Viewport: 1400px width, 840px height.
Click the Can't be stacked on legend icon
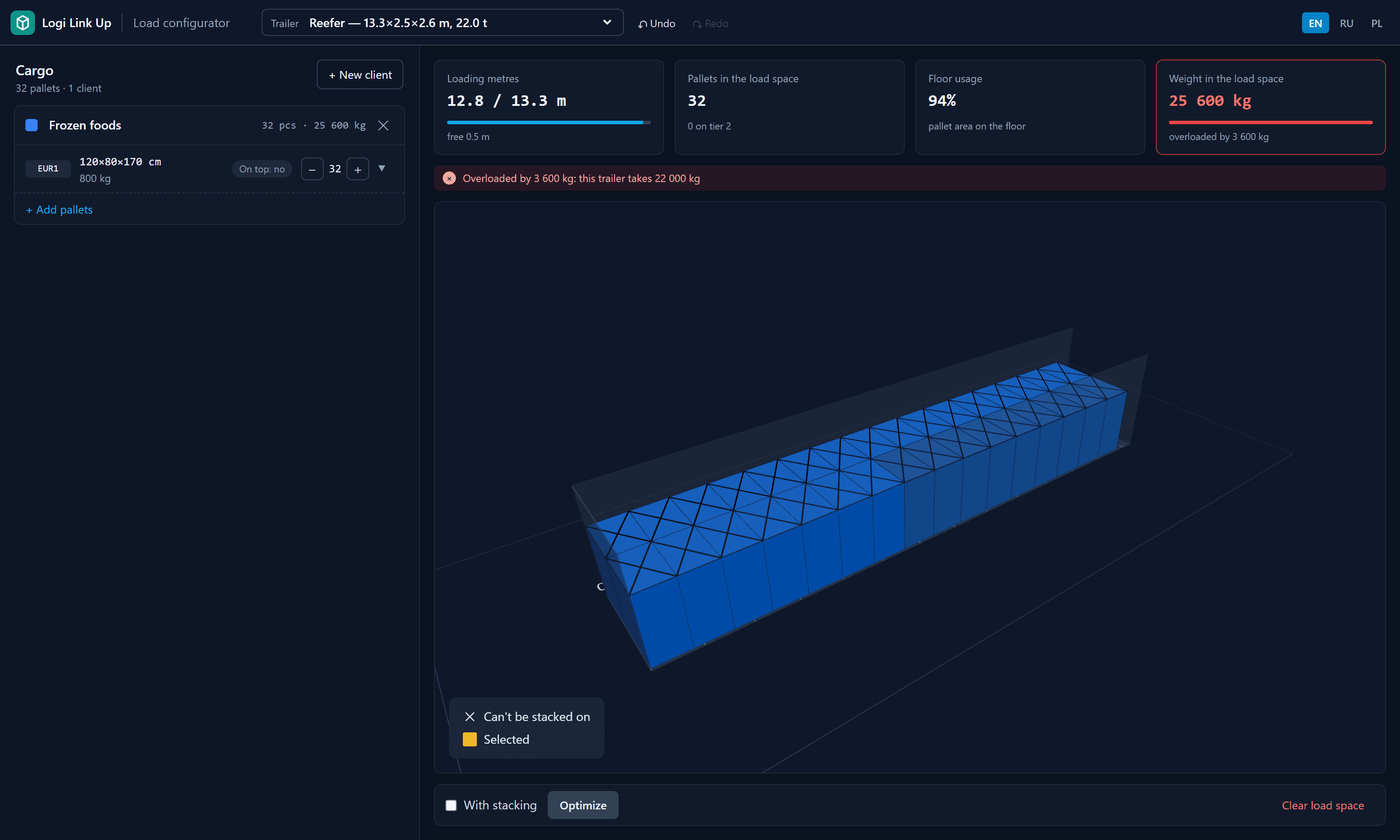(x=470, y=717)
